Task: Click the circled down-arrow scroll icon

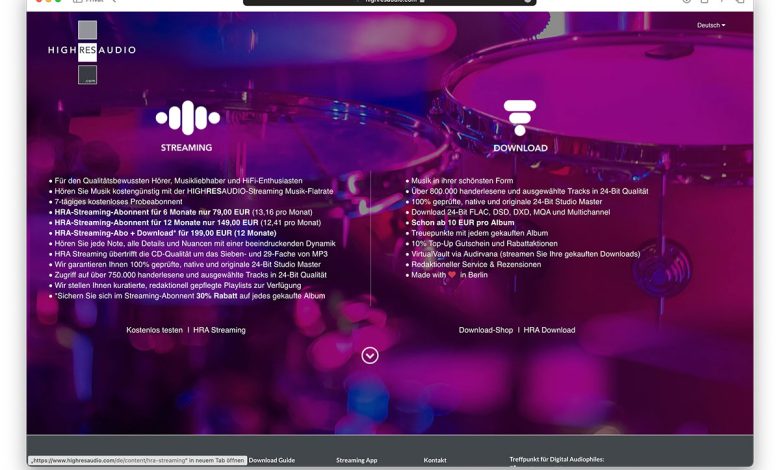Action: click(370, 355)
